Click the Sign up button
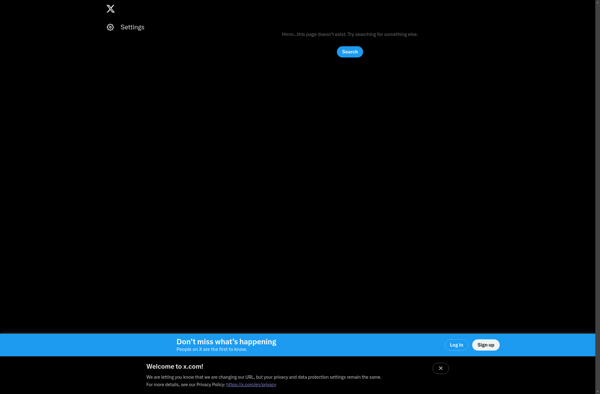Screen dimensions: 600x394 pos(486,345)
